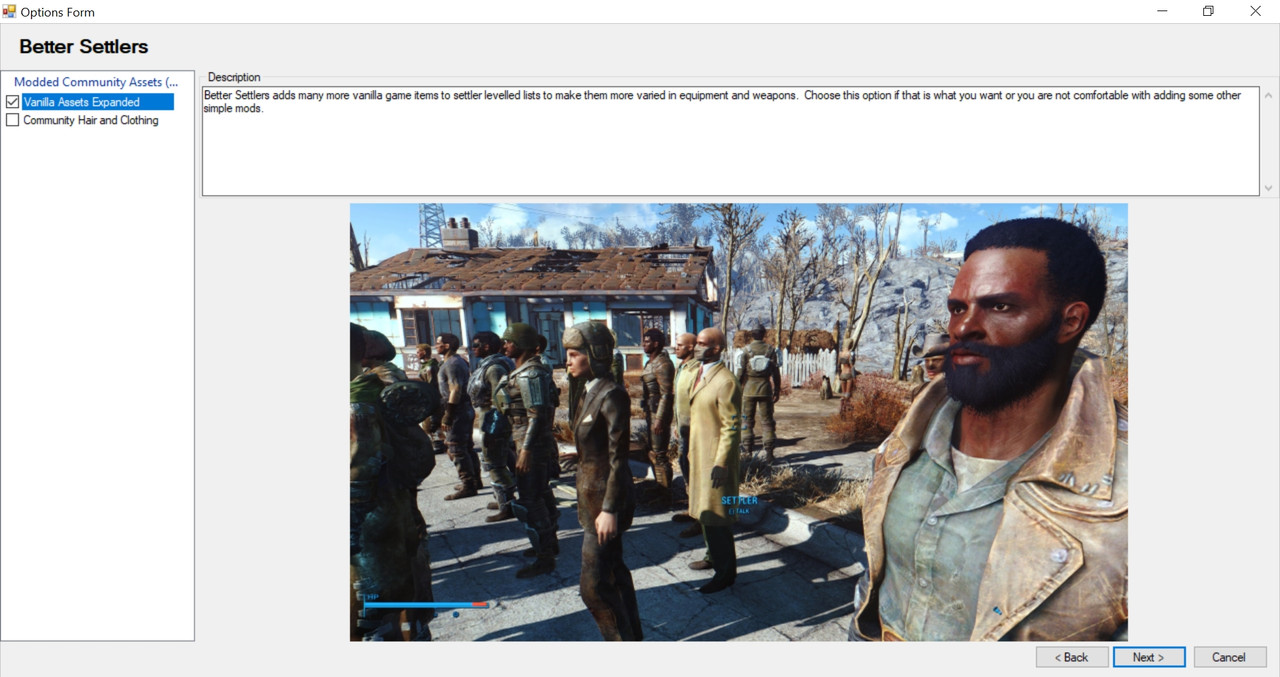This screenshot has height=677, width=1280.
Task: Click the Description group label
Action: coord(234,77)
